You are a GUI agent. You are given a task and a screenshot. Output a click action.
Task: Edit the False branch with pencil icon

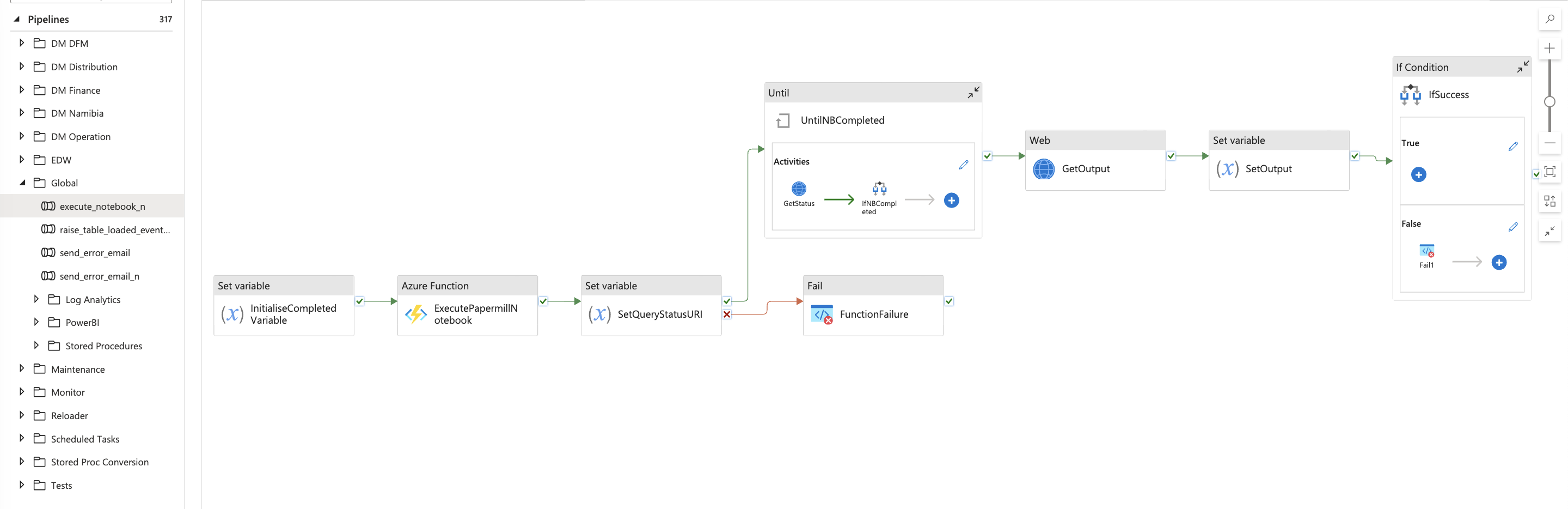pyautogui.click(x=1513, y=227)
